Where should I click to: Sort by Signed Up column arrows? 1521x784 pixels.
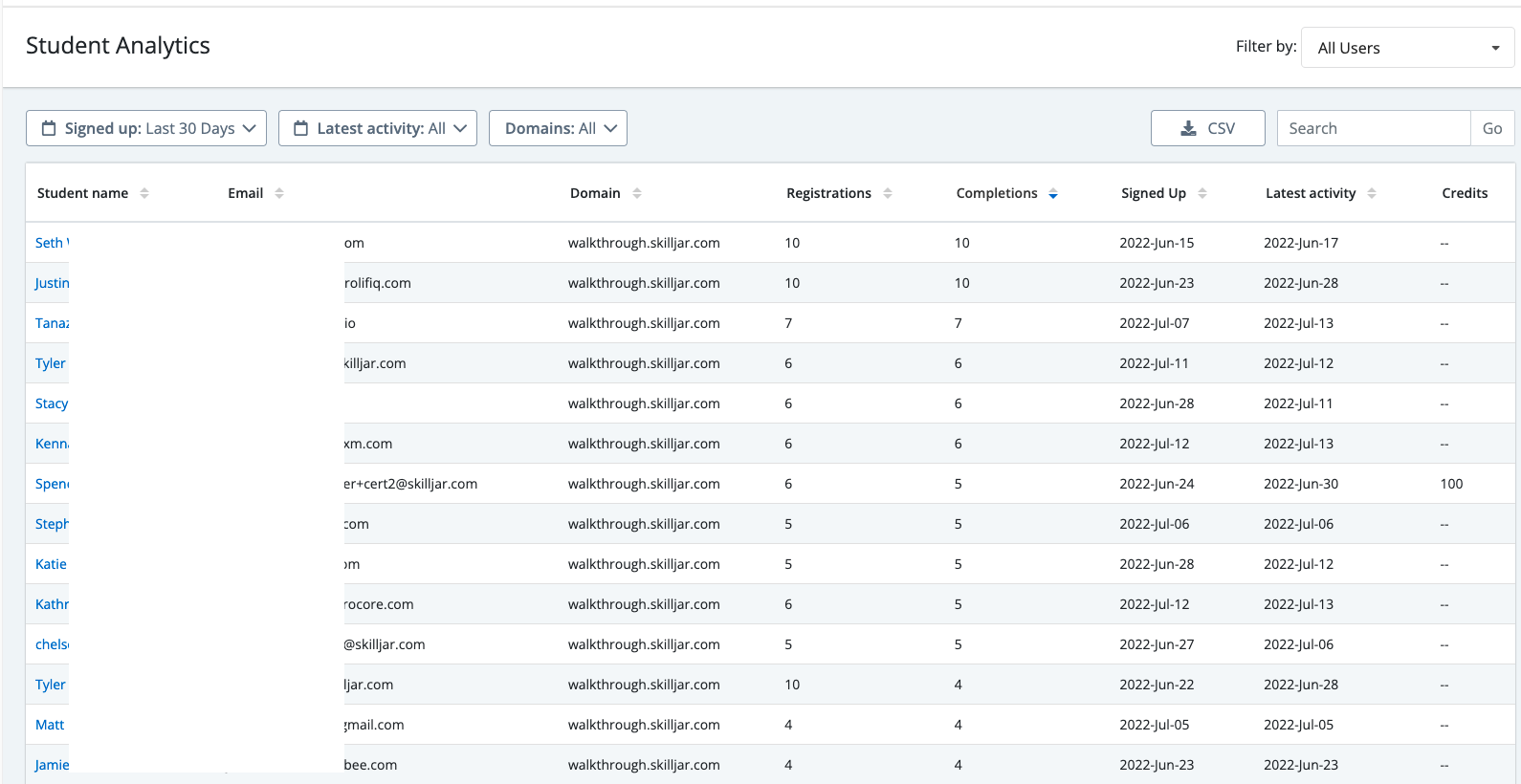click(1202, 193)
